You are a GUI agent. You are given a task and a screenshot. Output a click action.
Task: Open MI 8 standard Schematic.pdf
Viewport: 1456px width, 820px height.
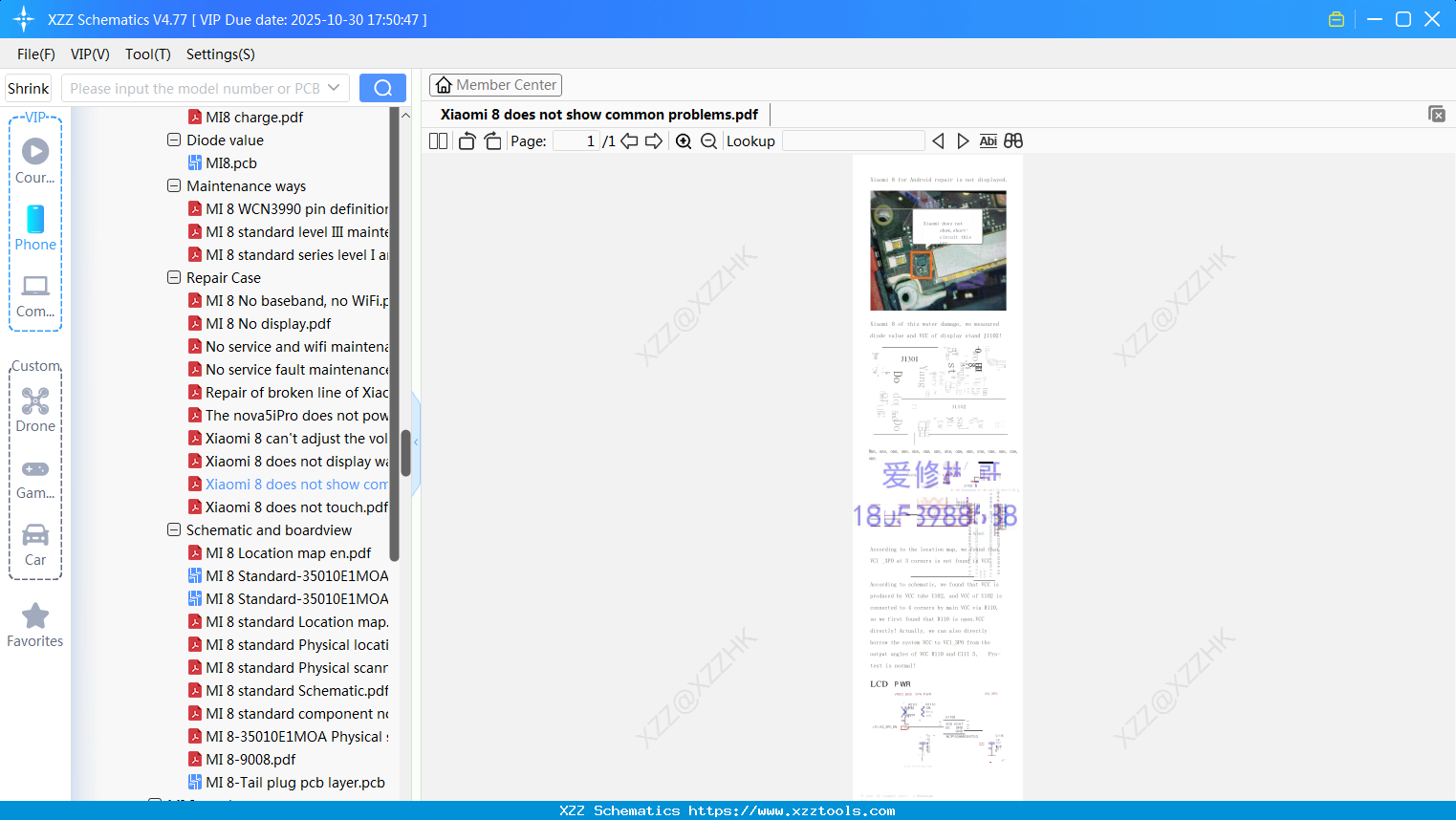point(288,690)
